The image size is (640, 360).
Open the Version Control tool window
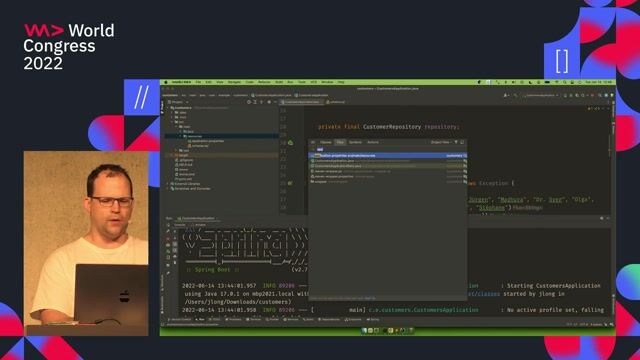coord(180,320)
